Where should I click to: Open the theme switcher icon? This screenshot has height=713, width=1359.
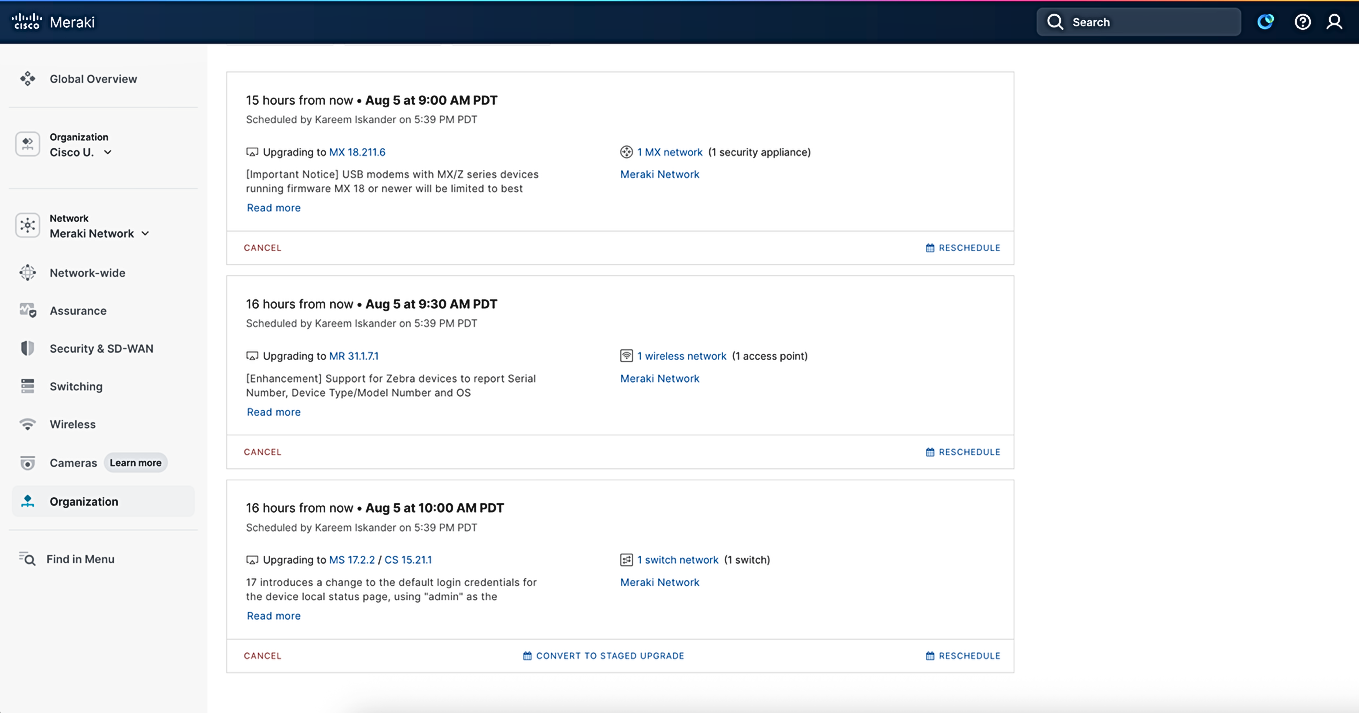coord(1266,21)
